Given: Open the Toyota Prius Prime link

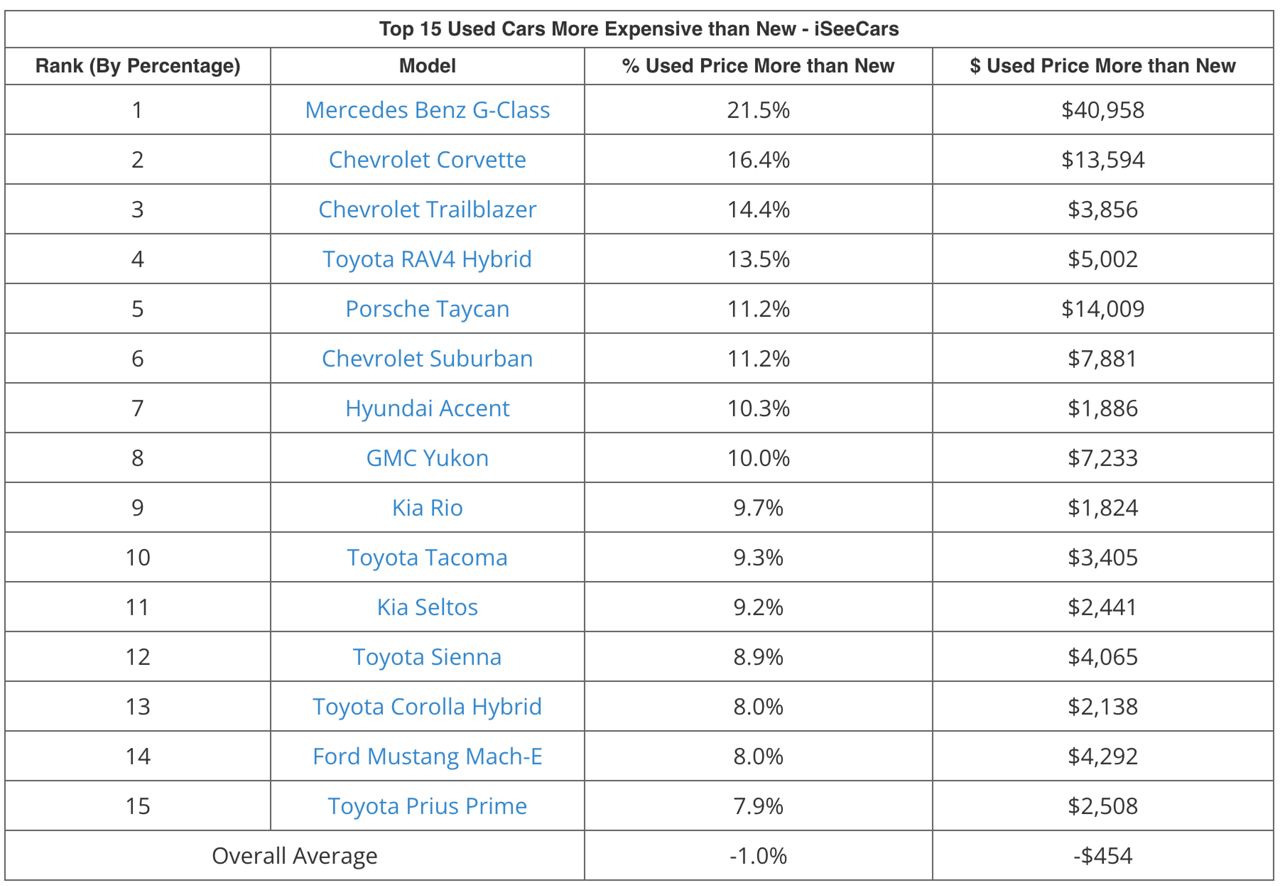Looking at the screenshot, I should (x=427, y=807).
